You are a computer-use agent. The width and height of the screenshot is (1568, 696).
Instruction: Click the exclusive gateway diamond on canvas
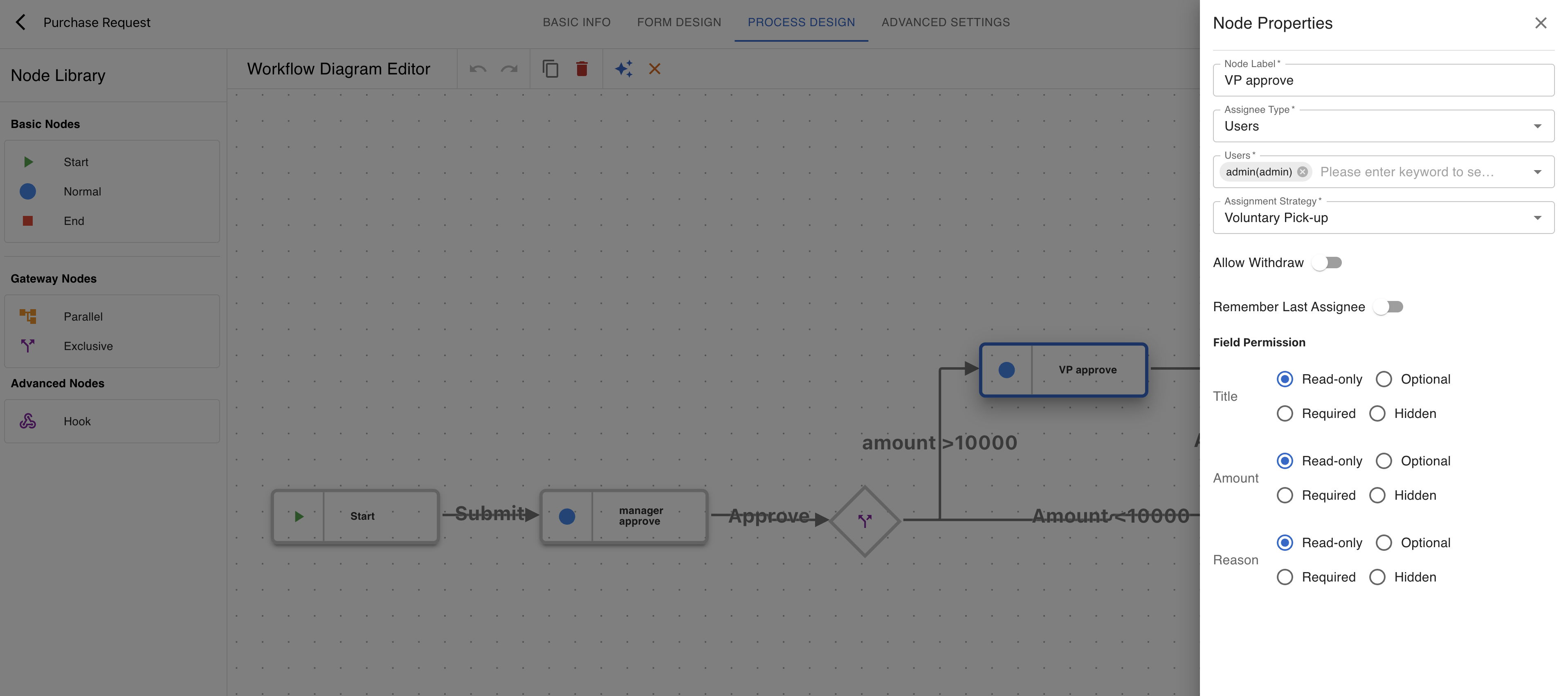point(865,521)
